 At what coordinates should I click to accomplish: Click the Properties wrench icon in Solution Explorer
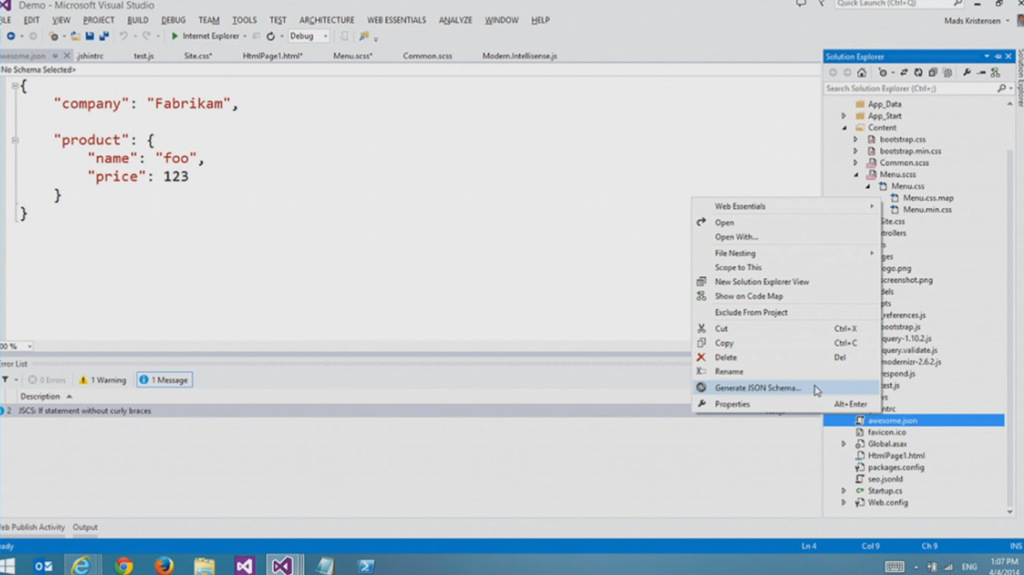click(967, 73)
